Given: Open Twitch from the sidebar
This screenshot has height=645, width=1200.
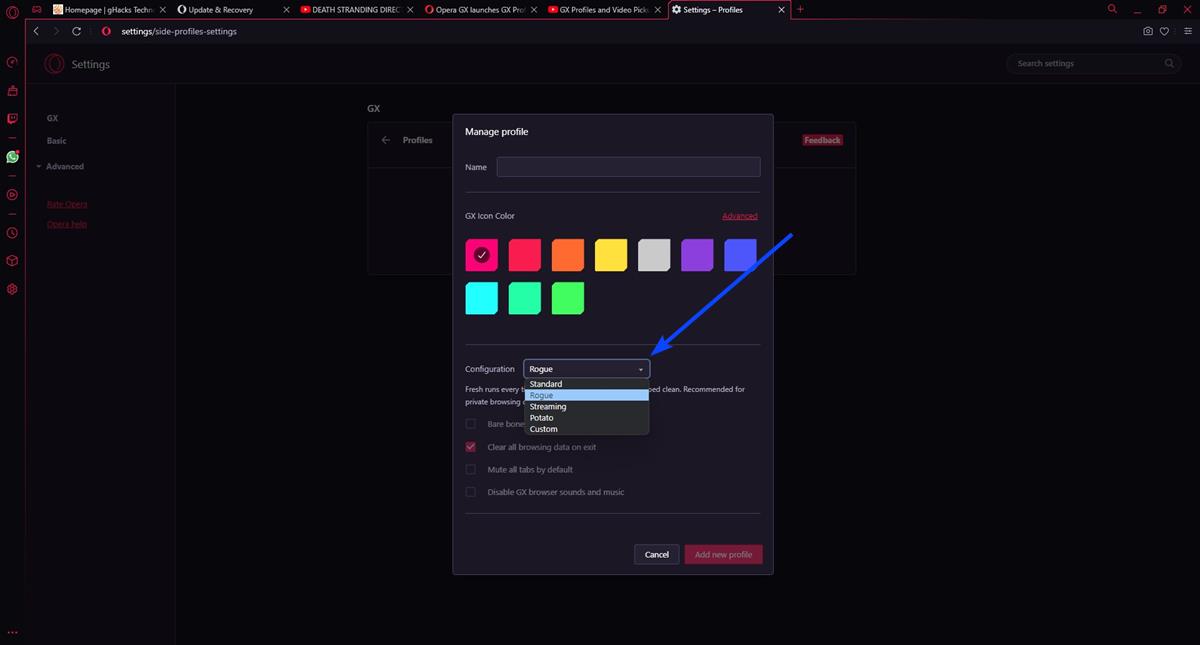Looking at the screenshot, I should pos(12,115).
